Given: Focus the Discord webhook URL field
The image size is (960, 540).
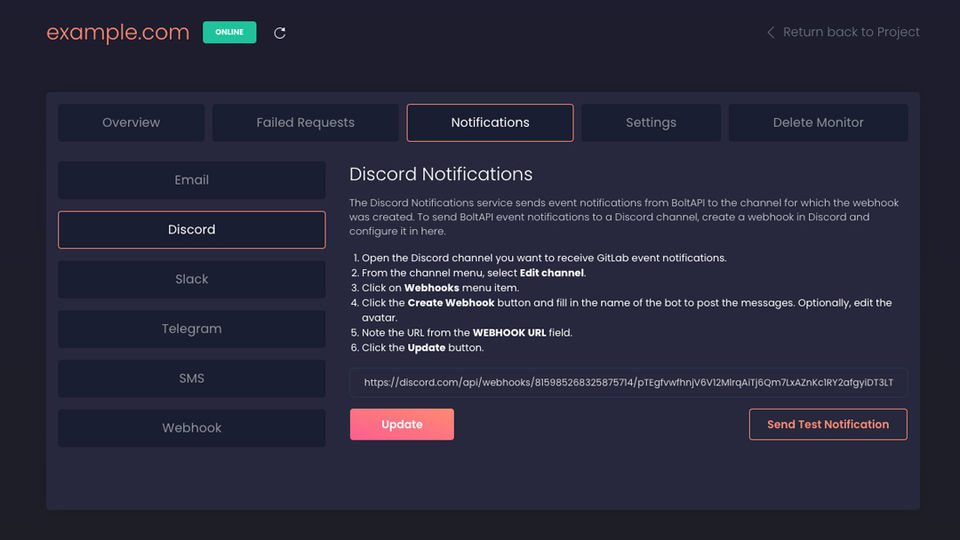Looking at the screenshot, I should click(x=628, y=382).
